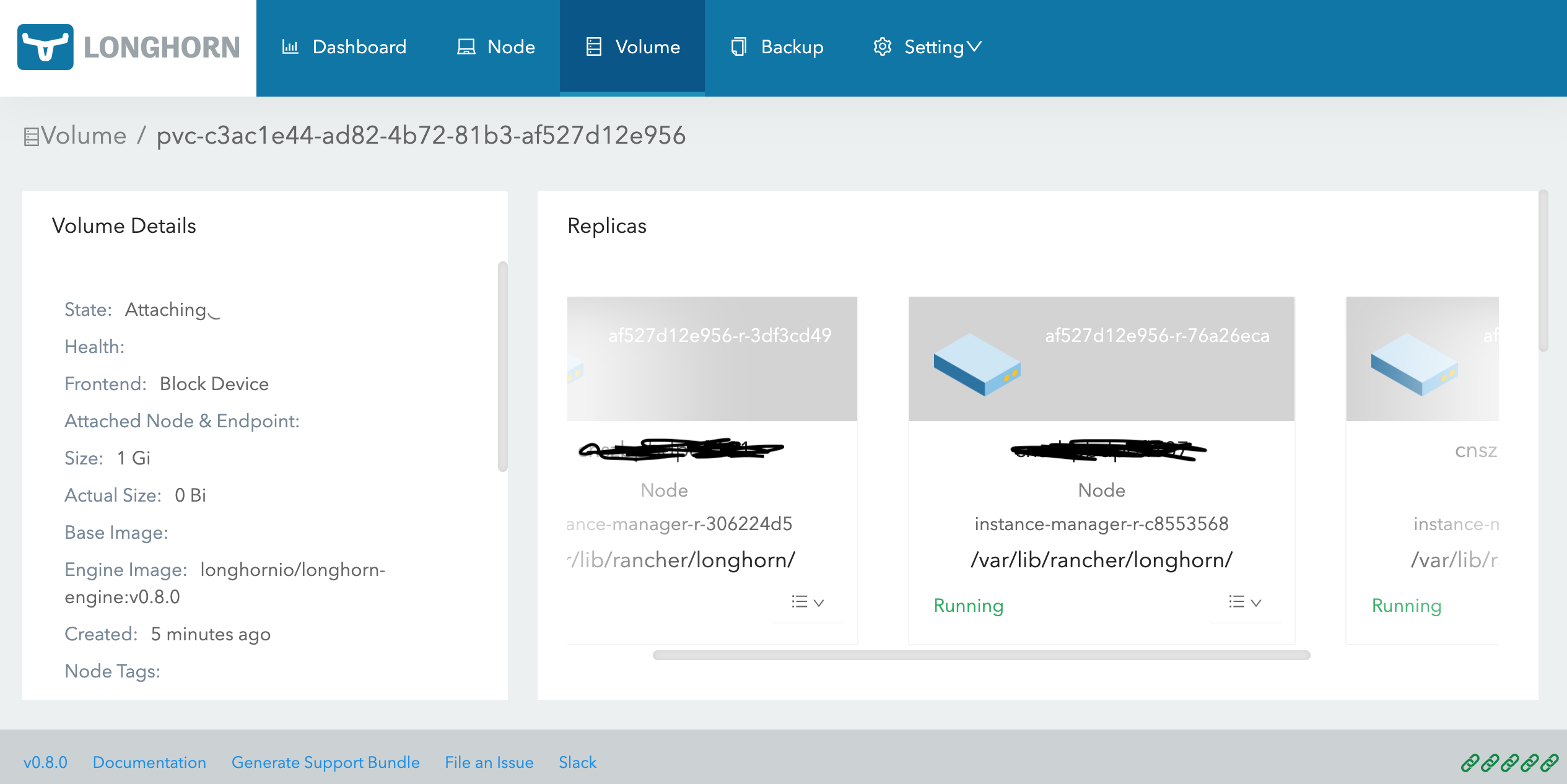Click the Volume tab's disk icon
The image size is (1567, 784).
pyautogui.click(x=593, y=47)
